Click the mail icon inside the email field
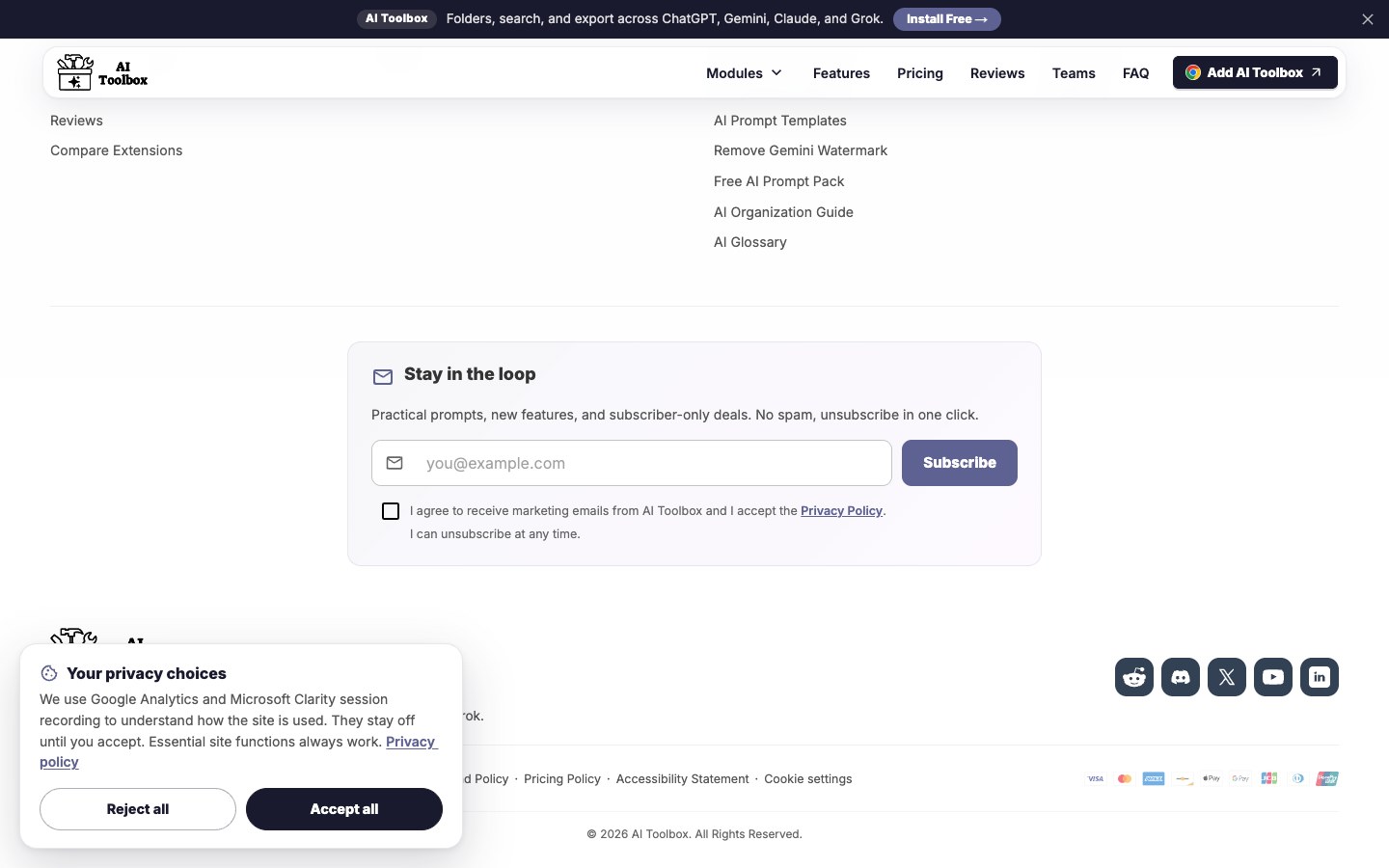 395,463
